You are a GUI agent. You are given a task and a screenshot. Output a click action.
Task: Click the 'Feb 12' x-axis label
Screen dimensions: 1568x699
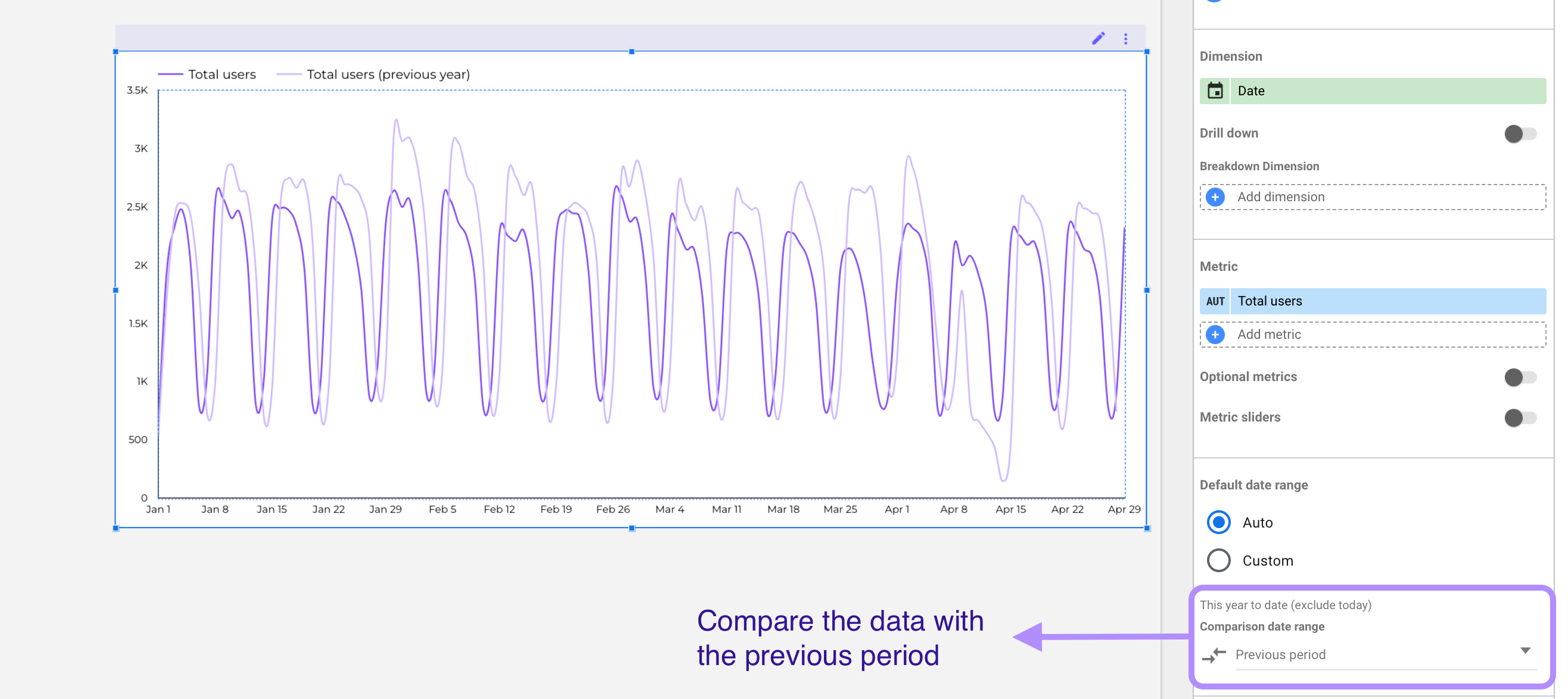tap(499, 509)
